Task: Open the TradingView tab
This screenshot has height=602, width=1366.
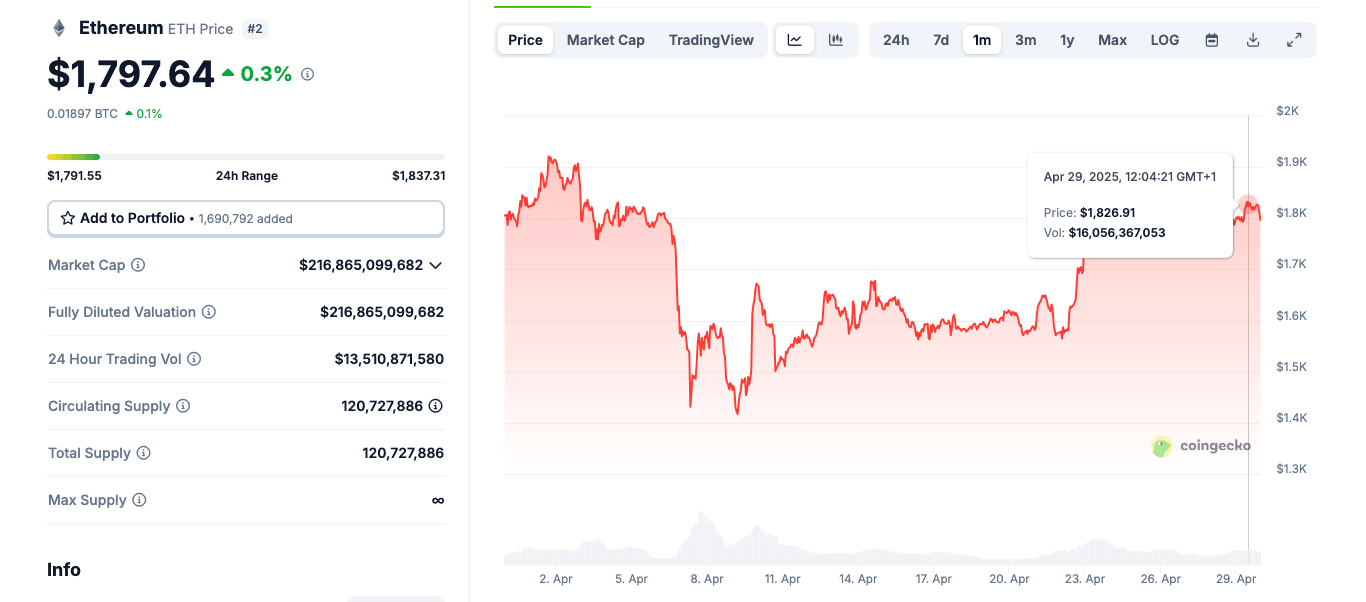Action: coord(711,39)
